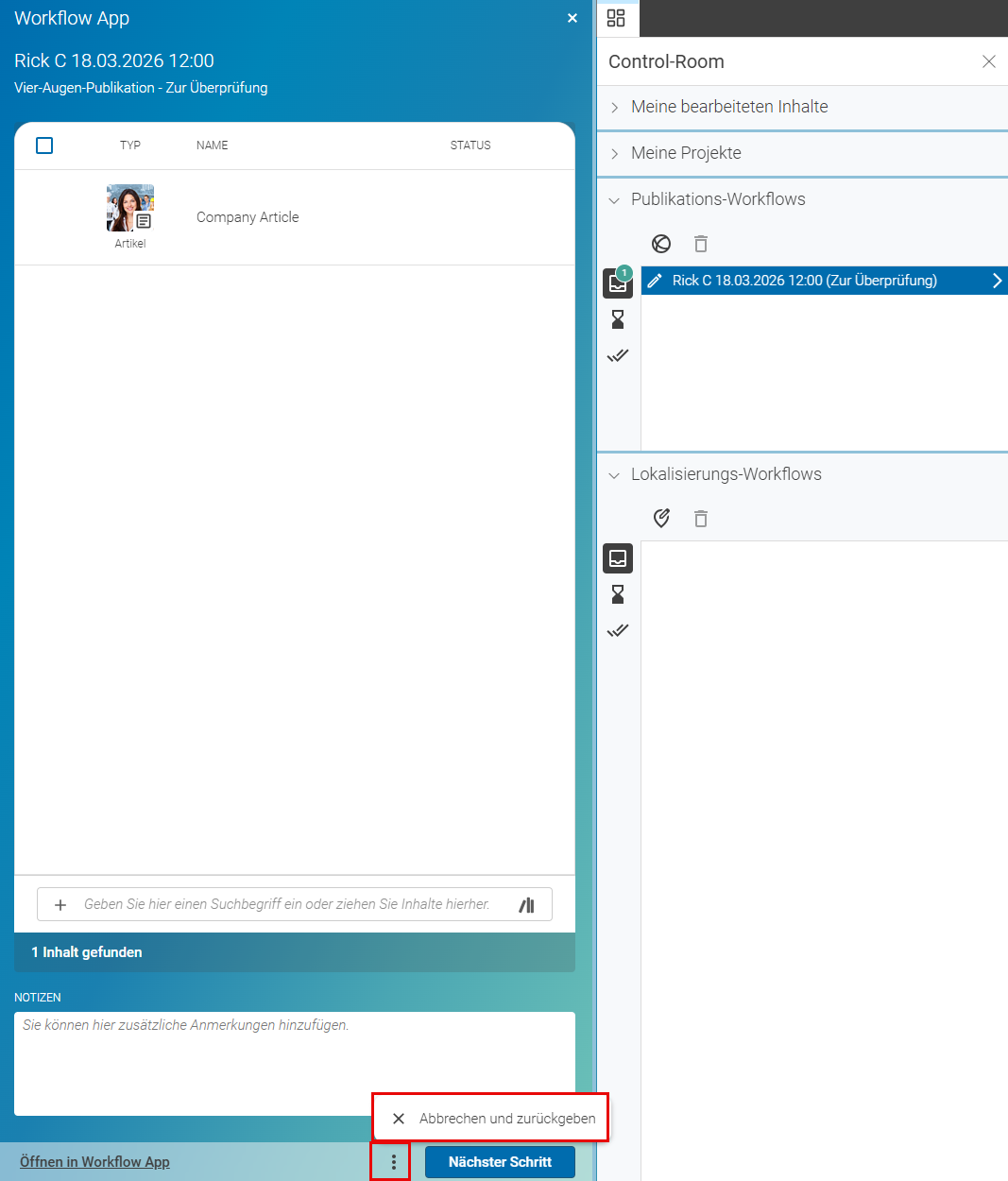
Task: Sort by TYP column header
Action: 130,145
